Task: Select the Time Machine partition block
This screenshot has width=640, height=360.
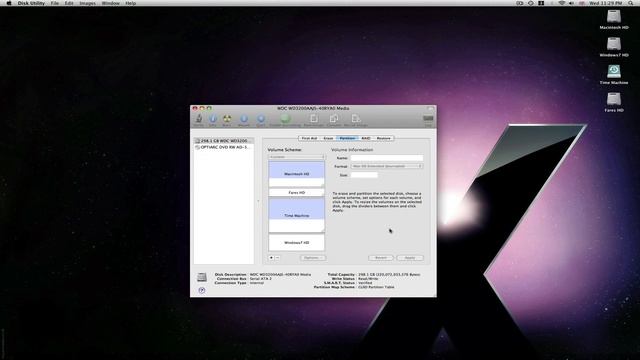Action: (296, 216)
